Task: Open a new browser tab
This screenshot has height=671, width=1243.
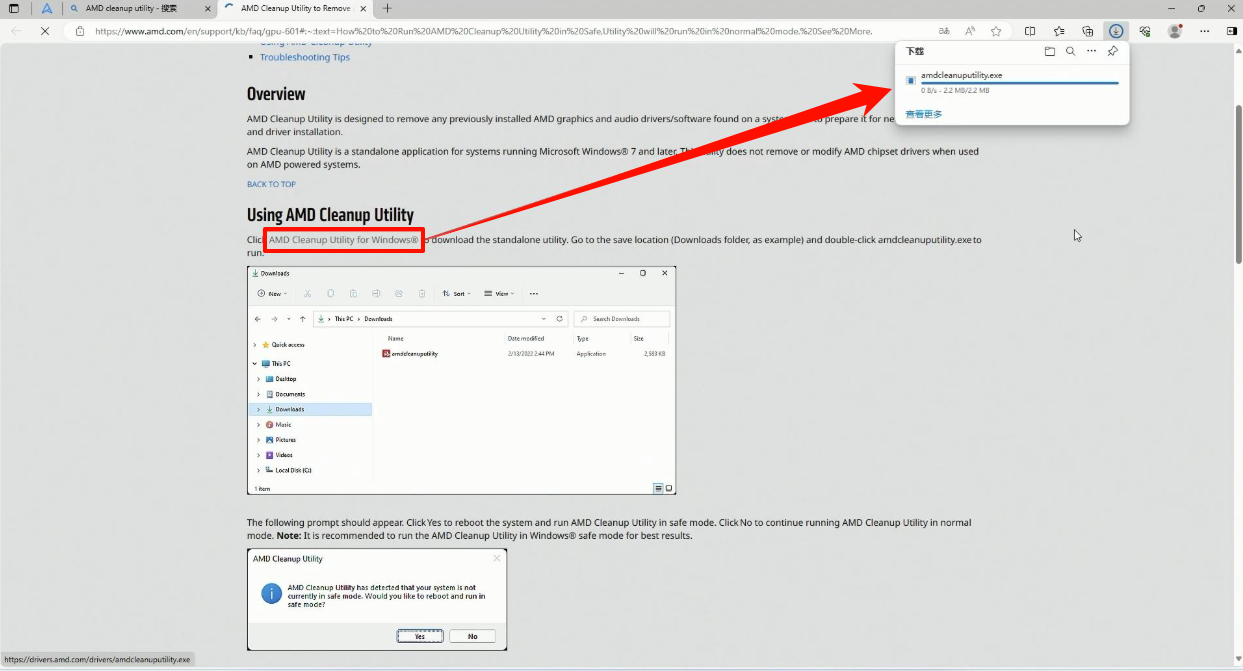Action: coord(387,8)
